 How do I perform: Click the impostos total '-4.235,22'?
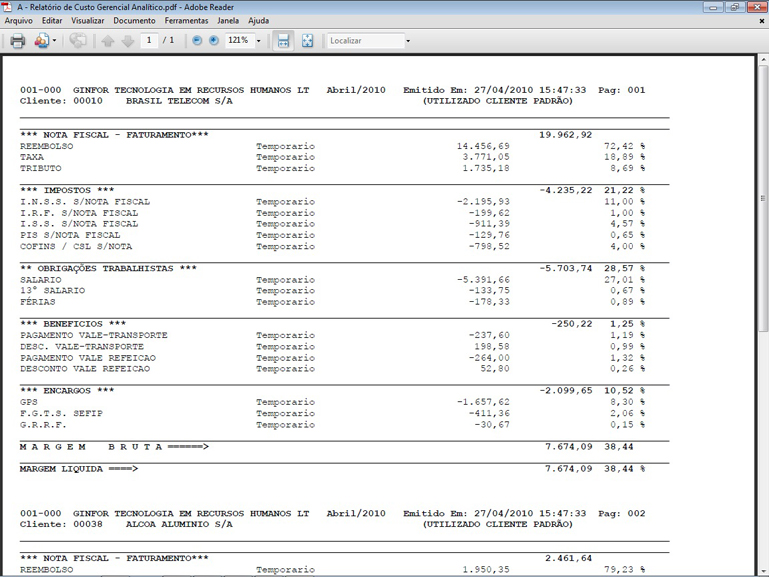(x=565, y=190)
